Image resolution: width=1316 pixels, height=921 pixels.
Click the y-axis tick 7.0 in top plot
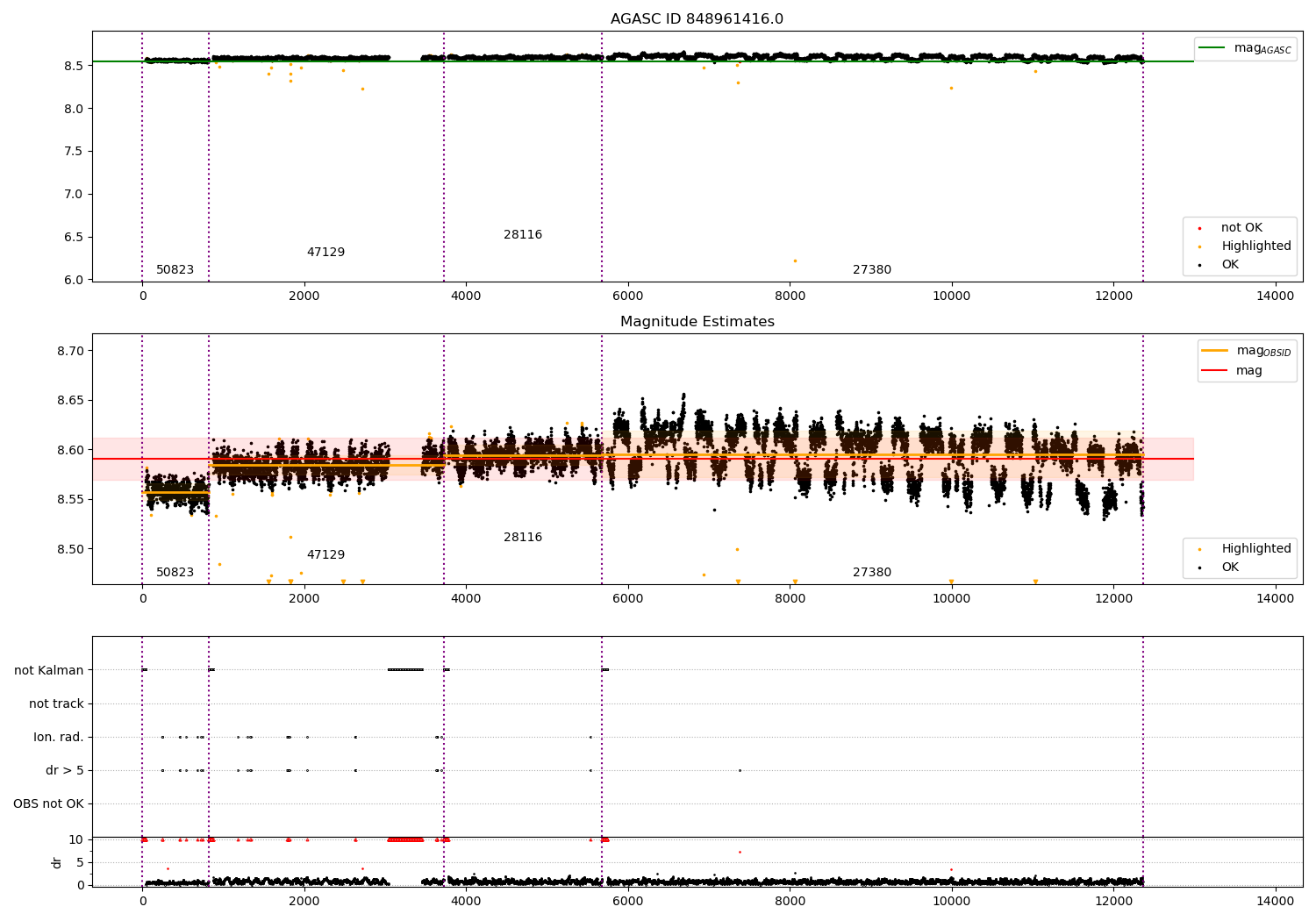[x=74, y=195]
